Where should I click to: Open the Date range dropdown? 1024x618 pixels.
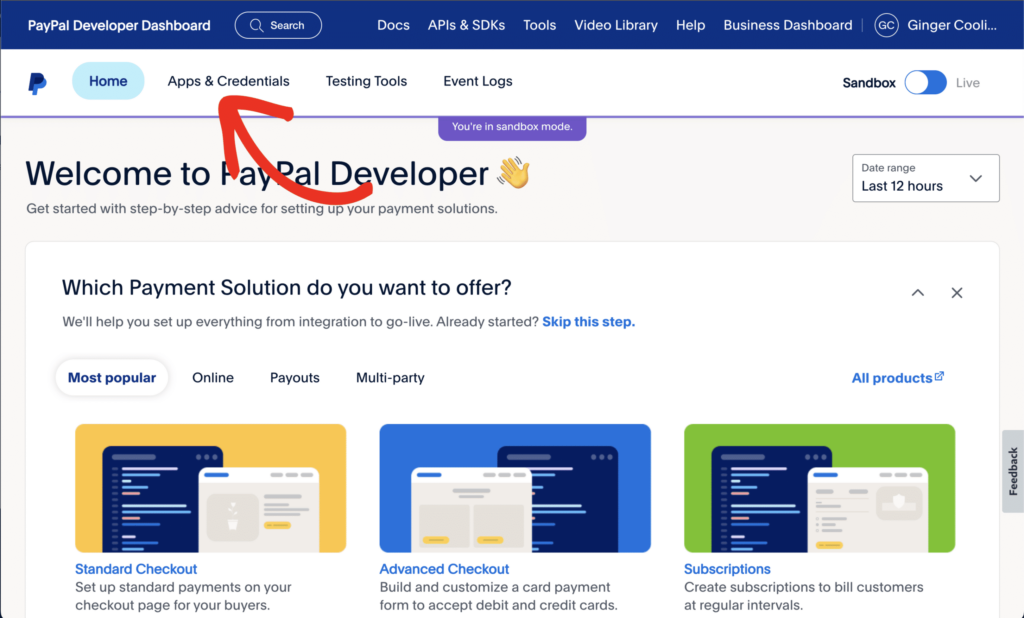click(925, 178)
